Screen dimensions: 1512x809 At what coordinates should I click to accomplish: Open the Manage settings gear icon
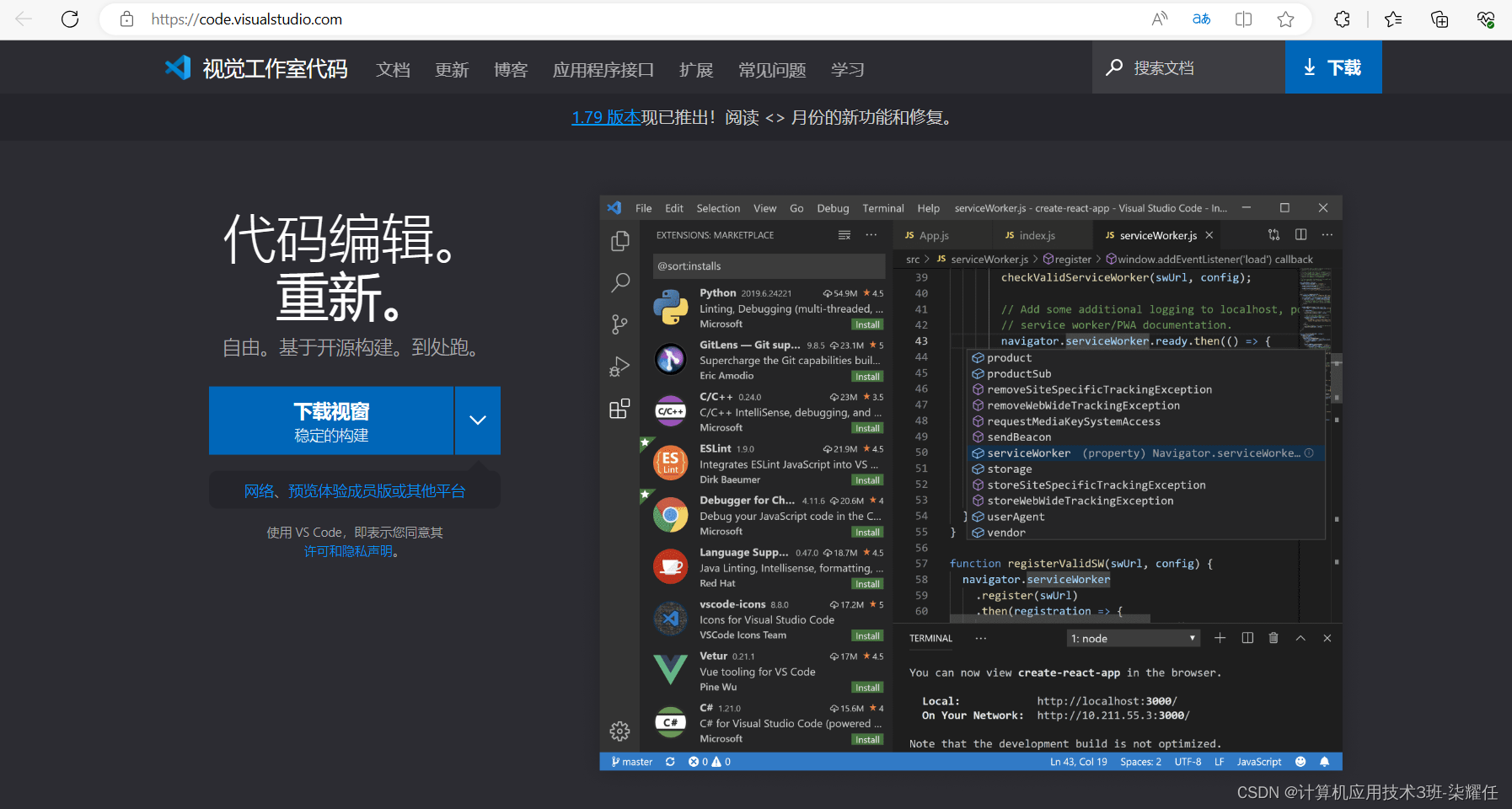(620, 731)
